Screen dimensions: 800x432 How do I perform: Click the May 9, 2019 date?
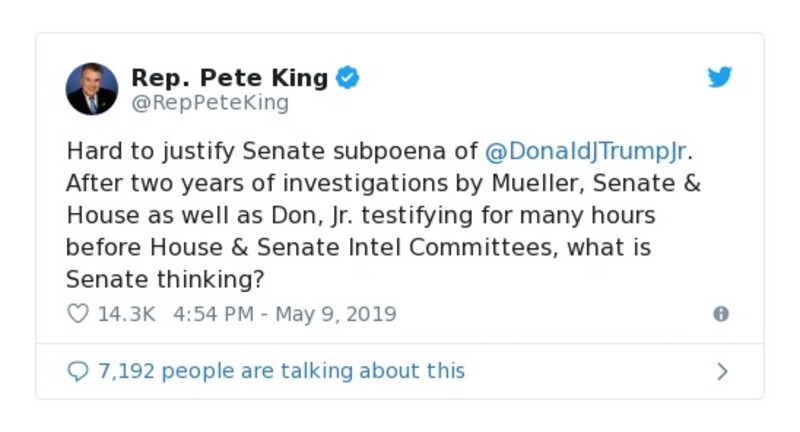pyautogui.click(x=335, y=314)
